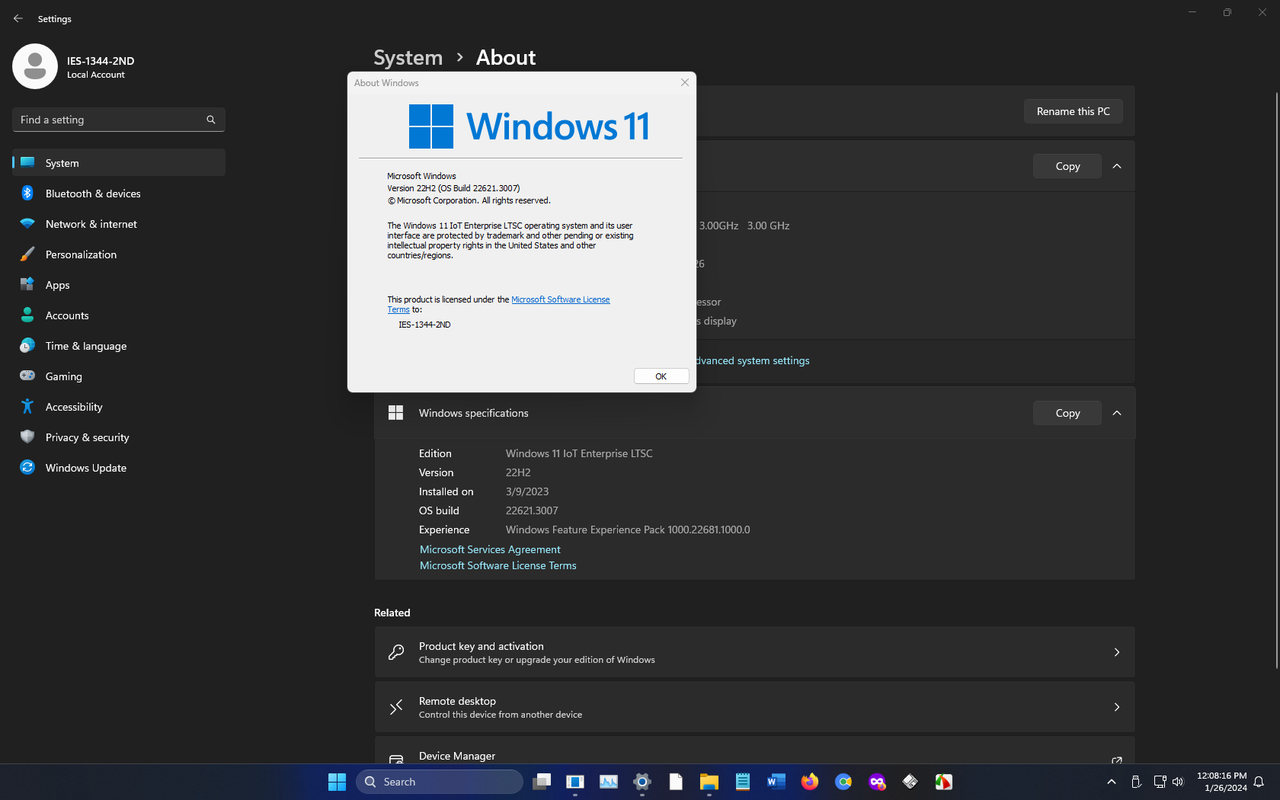Open Advanced system settings link

(x=753, y=361)
